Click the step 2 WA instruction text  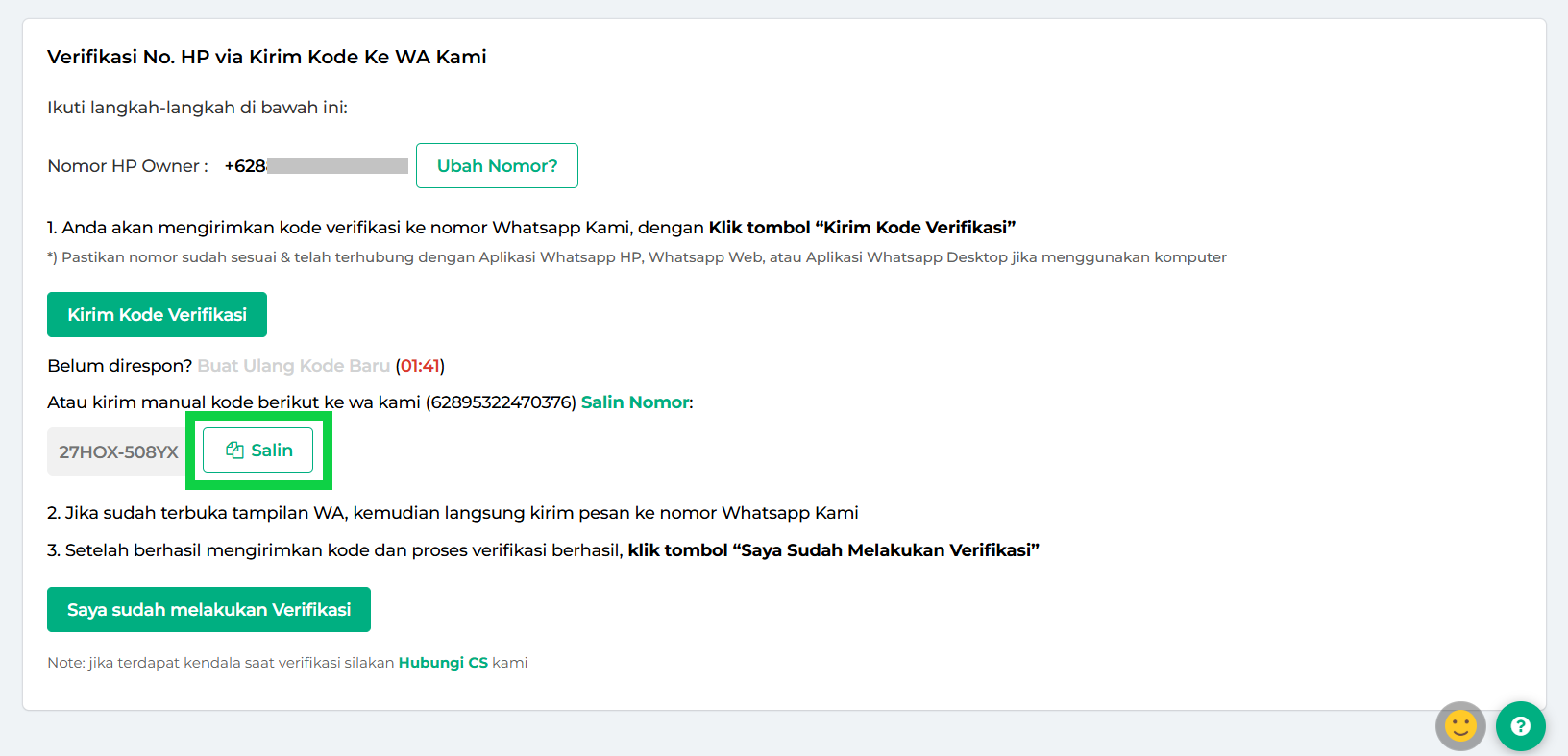pos(453,513)
